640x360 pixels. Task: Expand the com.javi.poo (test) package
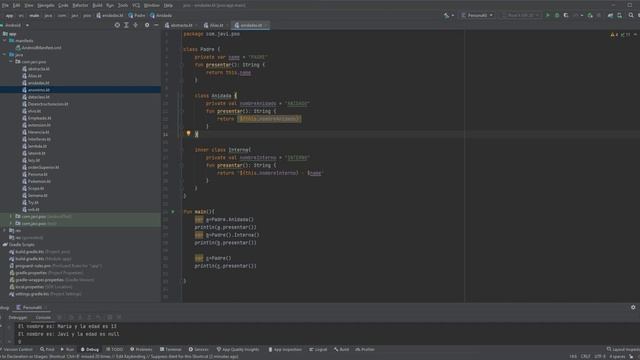click(11, 224)
